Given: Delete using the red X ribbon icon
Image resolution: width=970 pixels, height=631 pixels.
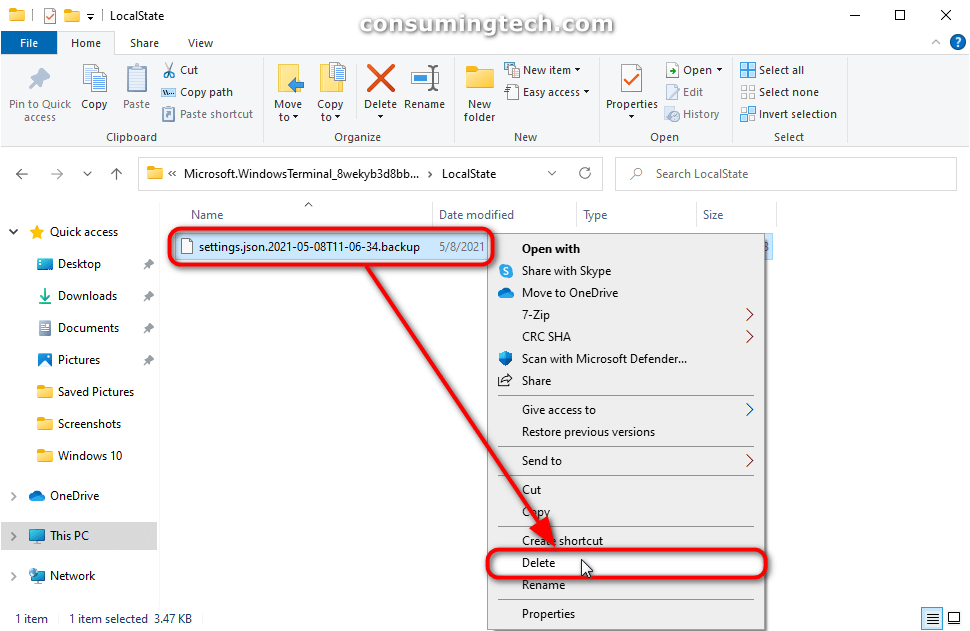Looking at the screenshot, I should pyautogui.click(x=380, y=90).
